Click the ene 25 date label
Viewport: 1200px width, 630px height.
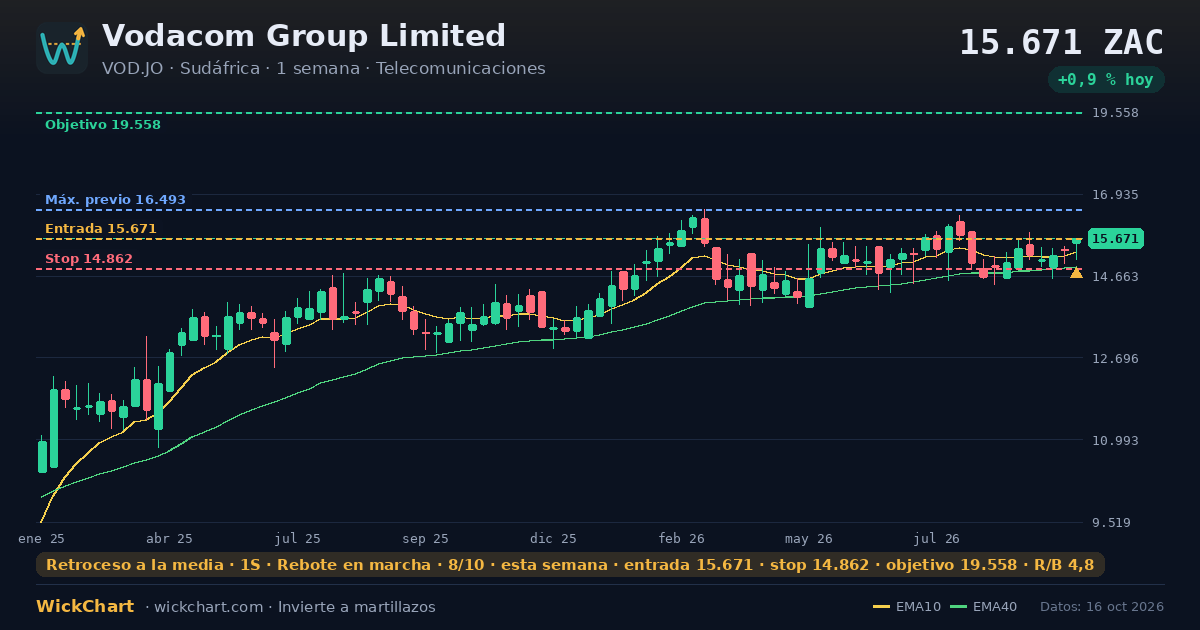coord(41,539)
